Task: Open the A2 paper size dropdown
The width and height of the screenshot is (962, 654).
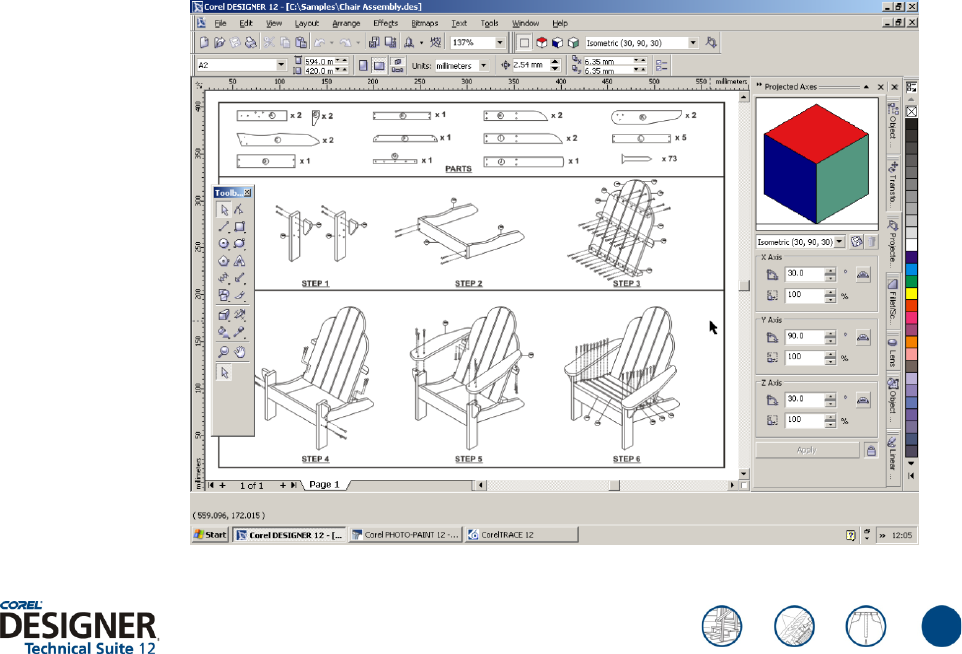Action: [x=281, y=65]
